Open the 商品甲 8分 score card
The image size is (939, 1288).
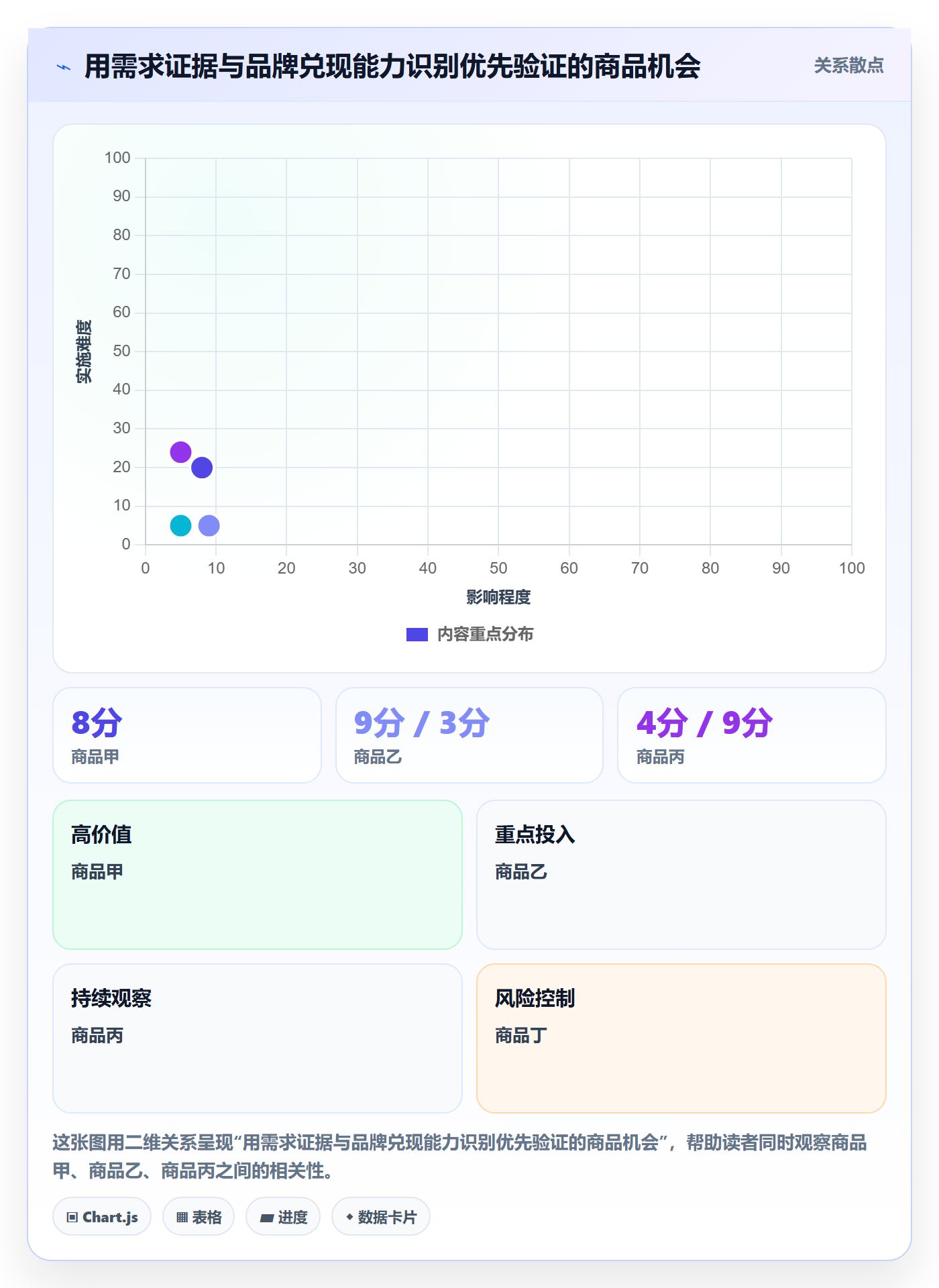tap(187, 735)
